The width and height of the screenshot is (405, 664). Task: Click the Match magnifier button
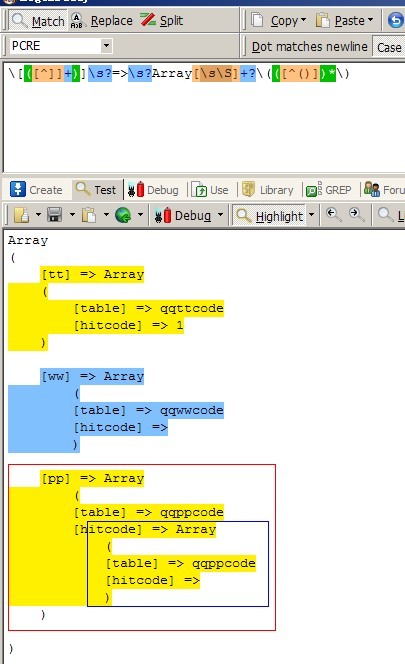(38, 20)
